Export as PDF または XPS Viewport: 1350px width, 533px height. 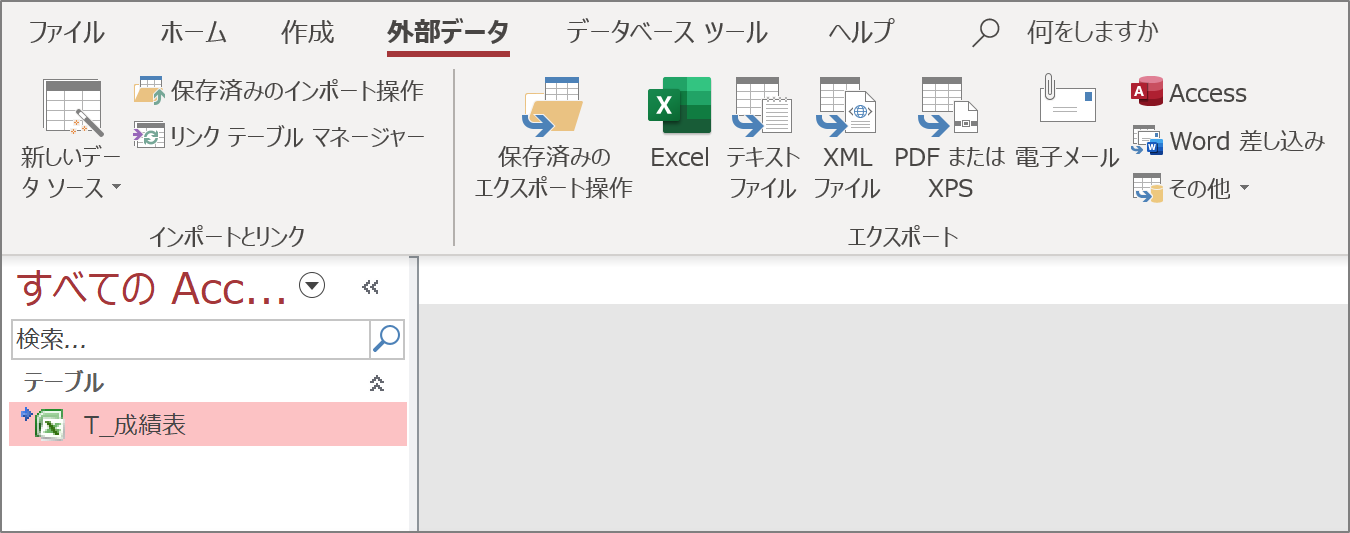(x=949, y=140)
